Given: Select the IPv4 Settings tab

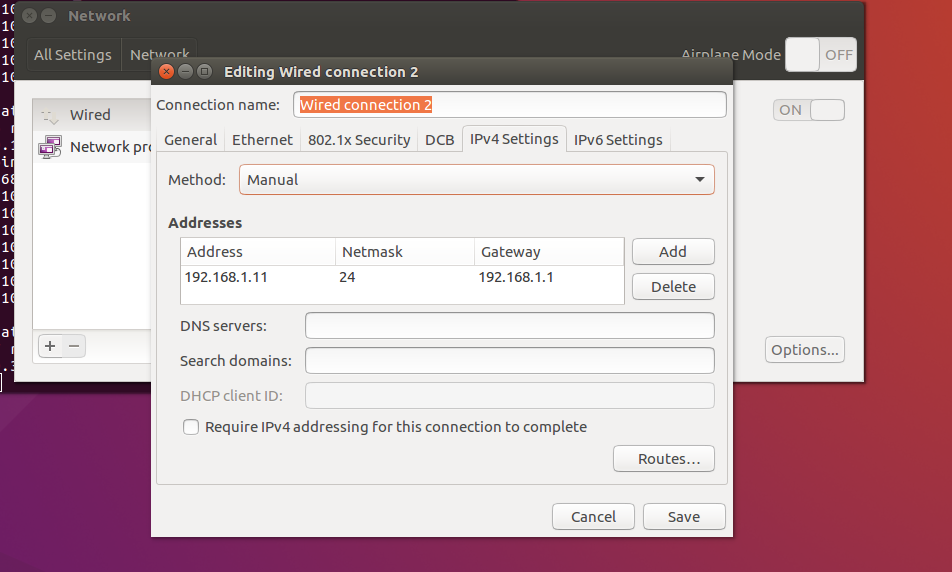Looking at the screenshot, I should pos(514,138).
